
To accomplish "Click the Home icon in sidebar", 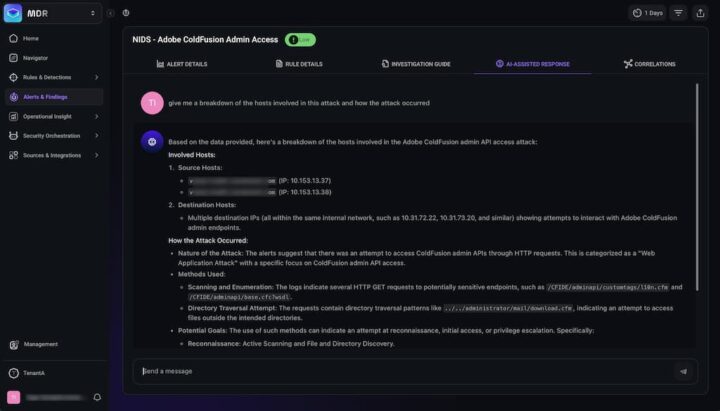I will [x=13, y=38].
